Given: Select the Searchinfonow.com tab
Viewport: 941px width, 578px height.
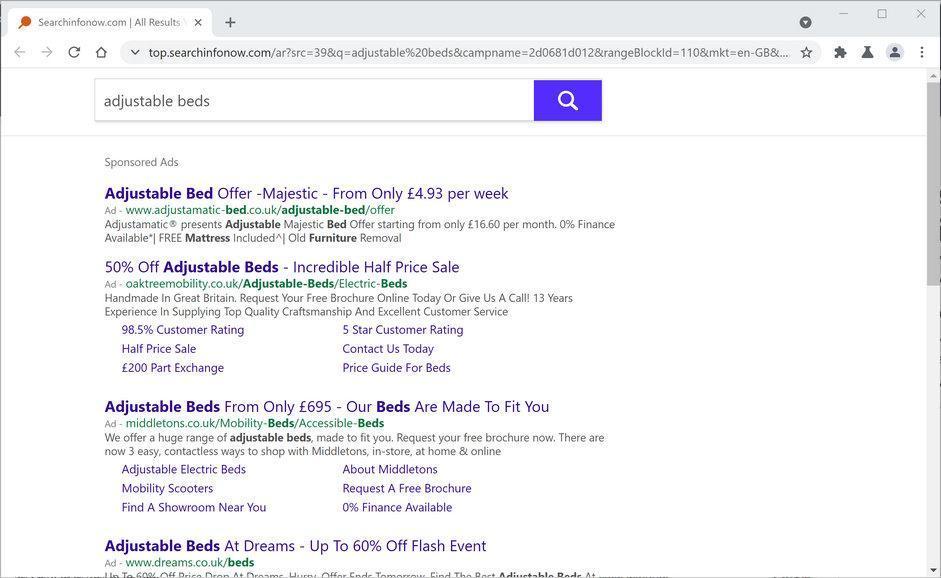Looking at the screenshot, I should point(109,22).
